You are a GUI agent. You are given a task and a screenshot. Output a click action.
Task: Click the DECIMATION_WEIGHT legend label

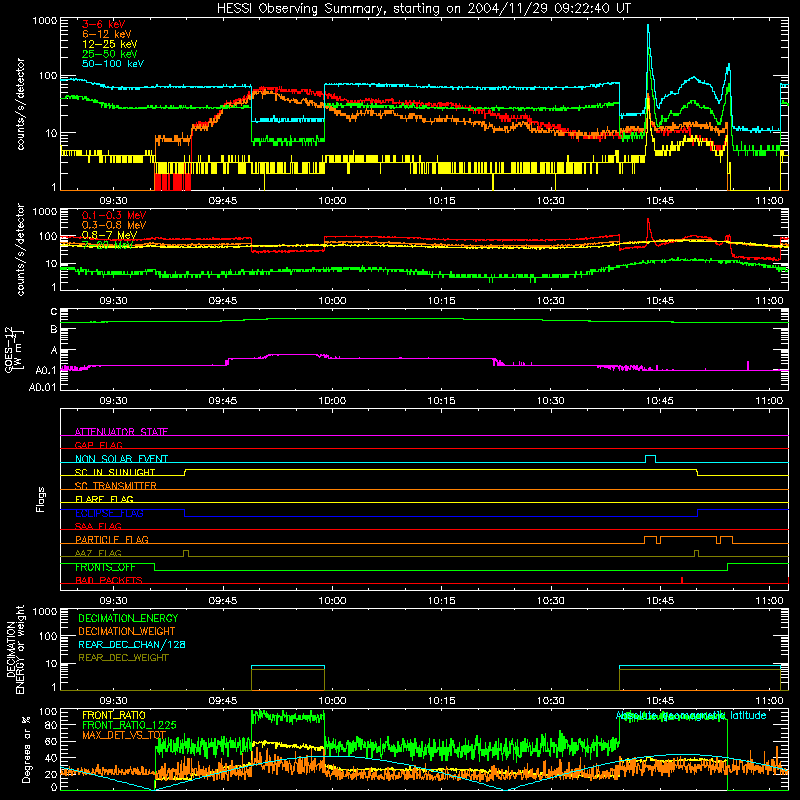tap(127, 631)
